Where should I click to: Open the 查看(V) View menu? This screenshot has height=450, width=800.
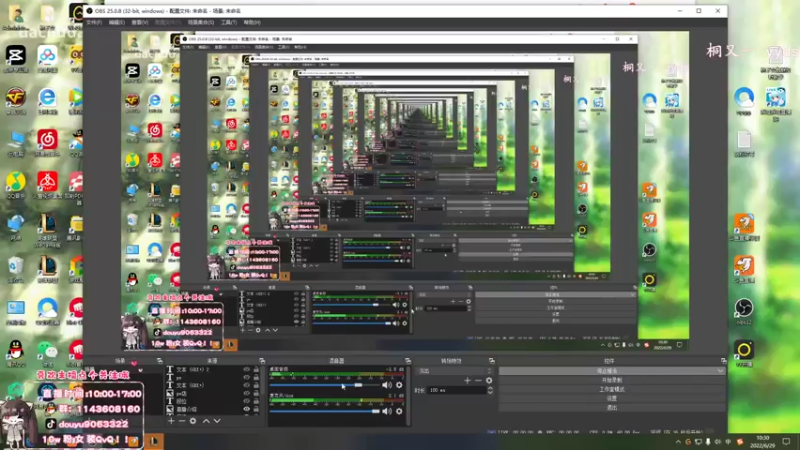coord(140,22)
